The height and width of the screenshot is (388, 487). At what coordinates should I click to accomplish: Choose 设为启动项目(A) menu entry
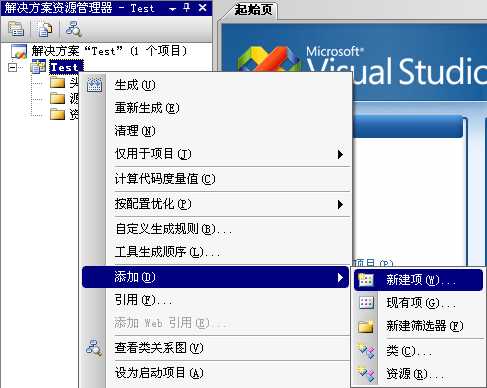[215, 373]
